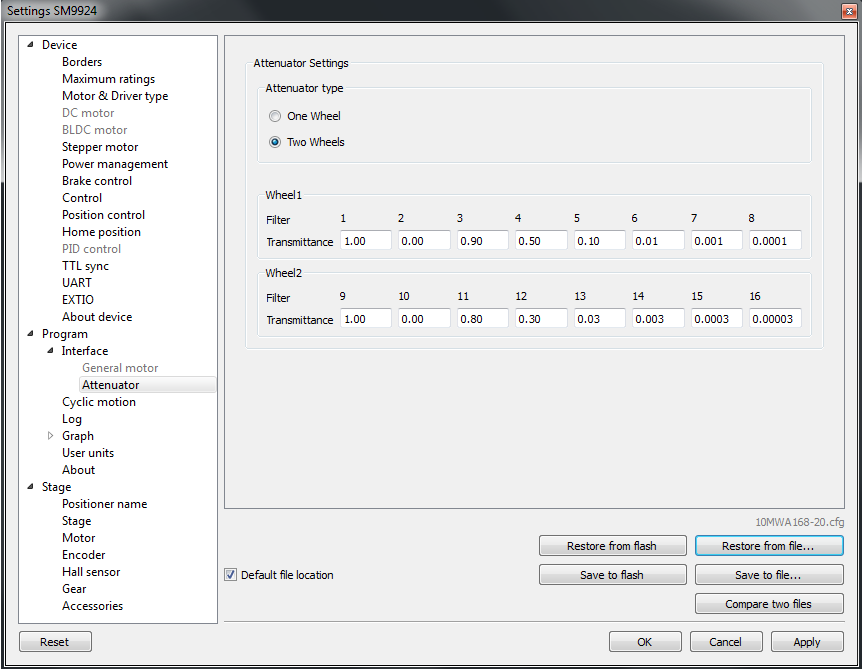The height and width of the screenshot is (669, 862).
Task: Collapse the Interface tree node
Action: [50, 351]
